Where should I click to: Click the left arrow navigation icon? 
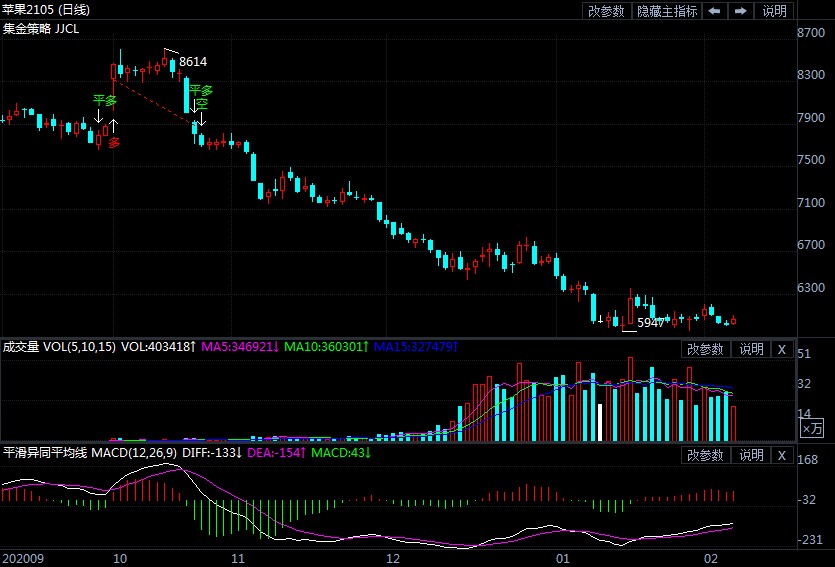pos(715,11)
